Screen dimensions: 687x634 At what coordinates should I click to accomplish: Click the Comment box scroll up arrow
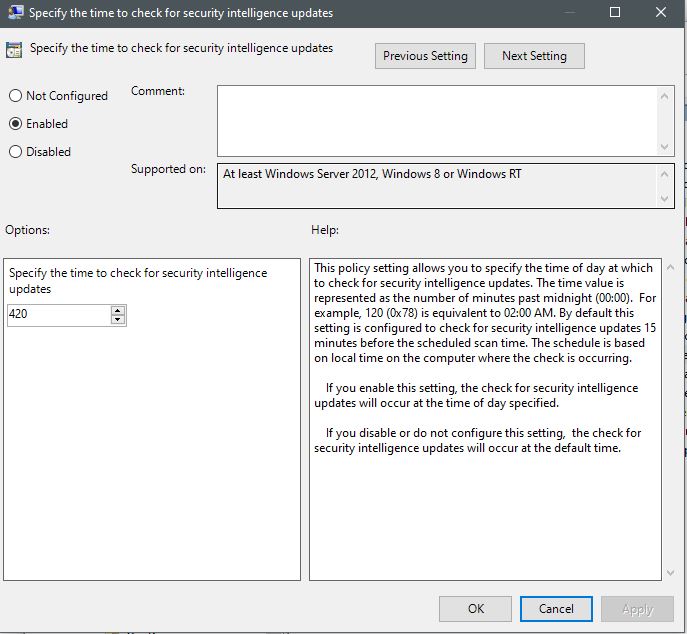click(x=664, y=96)
